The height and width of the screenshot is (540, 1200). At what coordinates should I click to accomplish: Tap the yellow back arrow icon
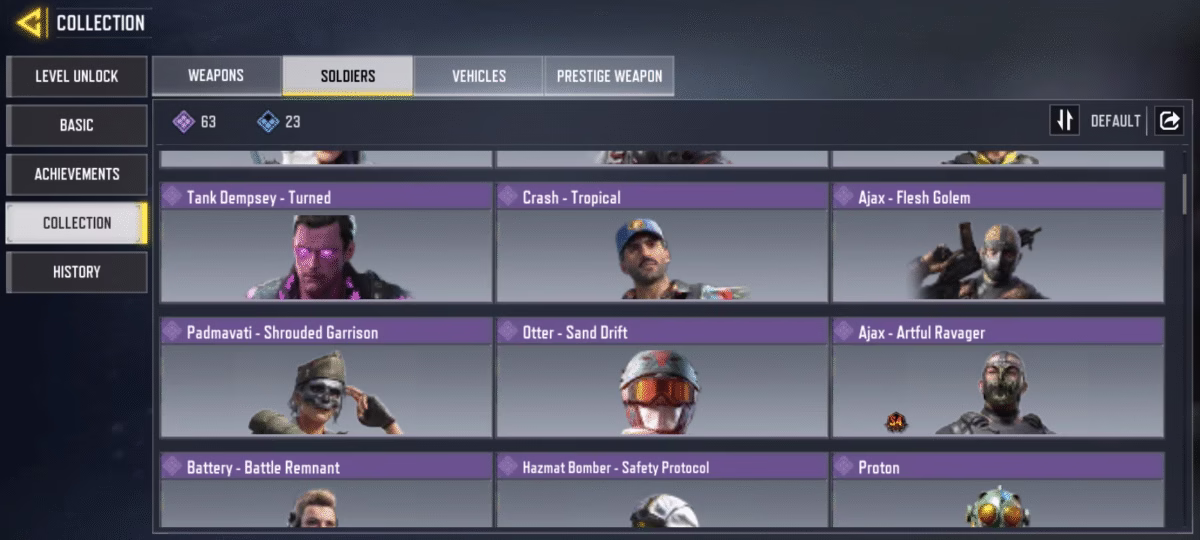(30, 22)
